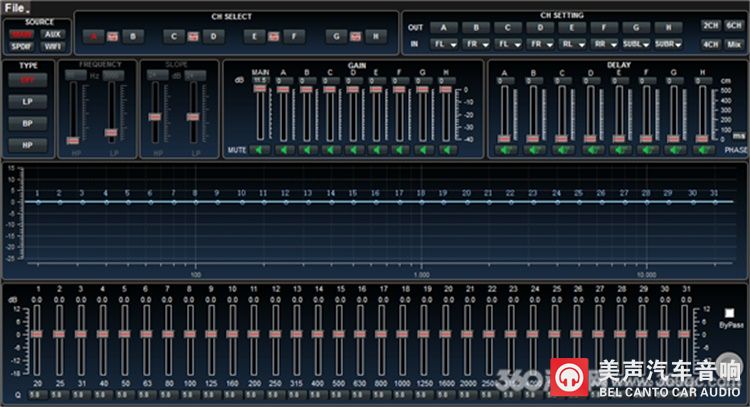Screen dimensions: 750x407
Task: Click the delay channel A slider handle
Action: pos(504,139)
